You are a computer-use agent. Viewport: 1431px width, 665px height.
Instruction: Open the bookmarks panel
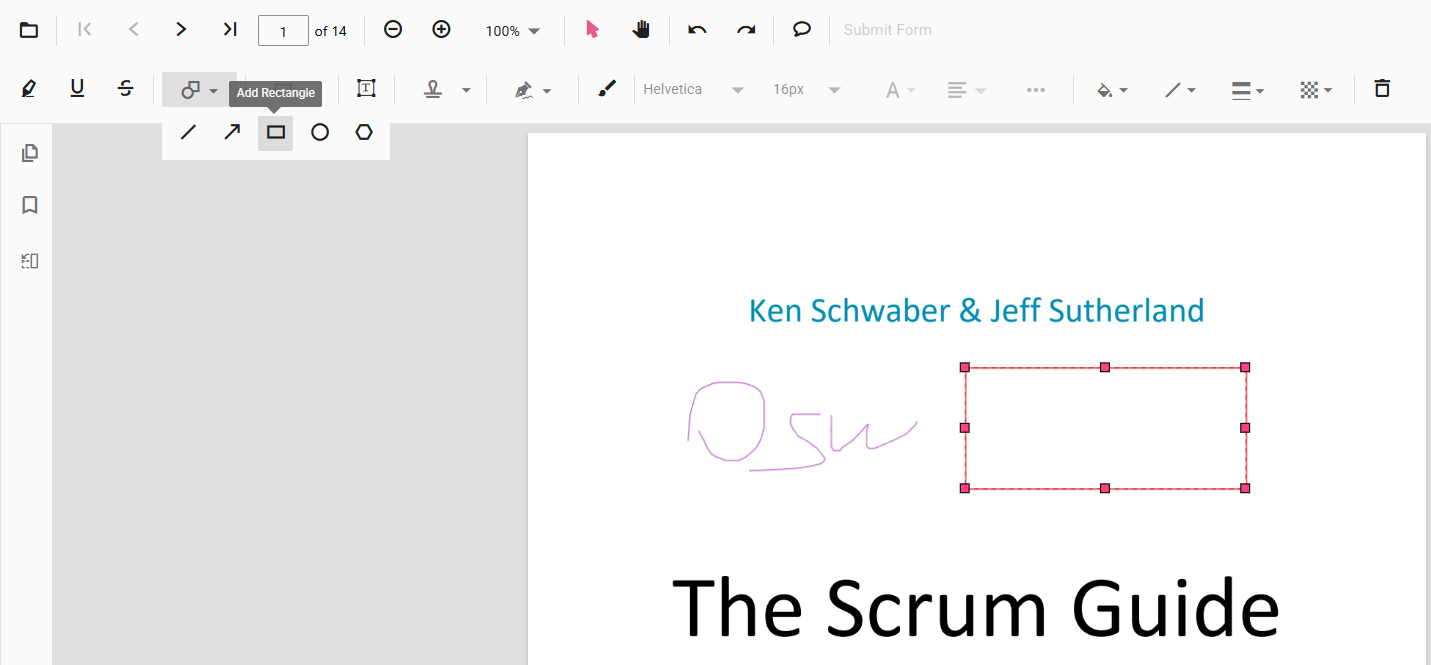[30, 205]
